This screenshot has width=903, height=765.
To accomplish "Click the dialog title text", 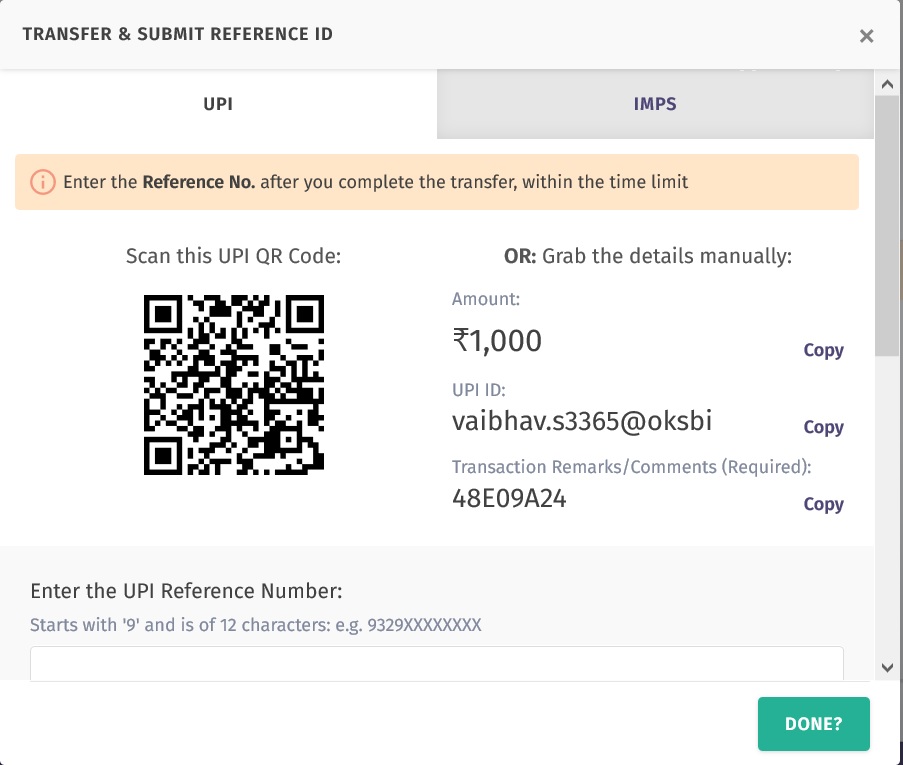I will pyautogui.click(x=178, y=34).
